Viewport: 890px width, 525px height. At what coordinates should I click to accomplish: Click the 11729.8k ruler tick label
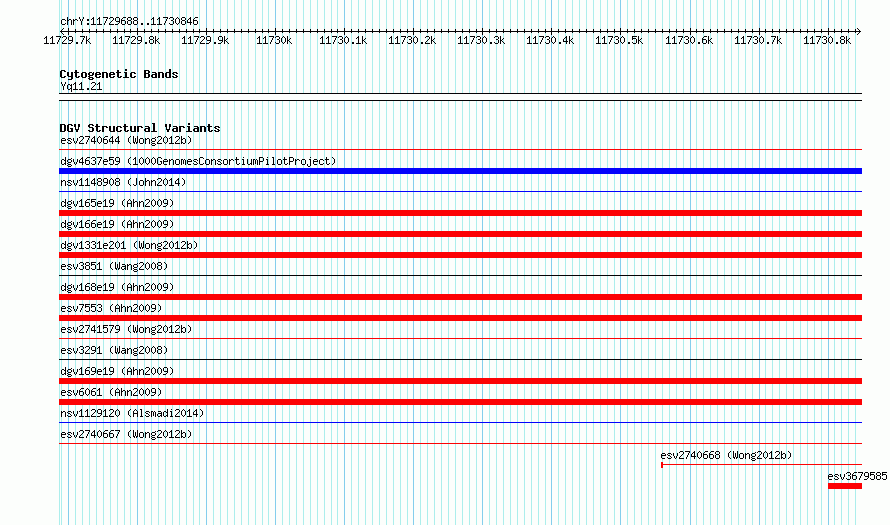pyautogui.click(x=136, y=40)
